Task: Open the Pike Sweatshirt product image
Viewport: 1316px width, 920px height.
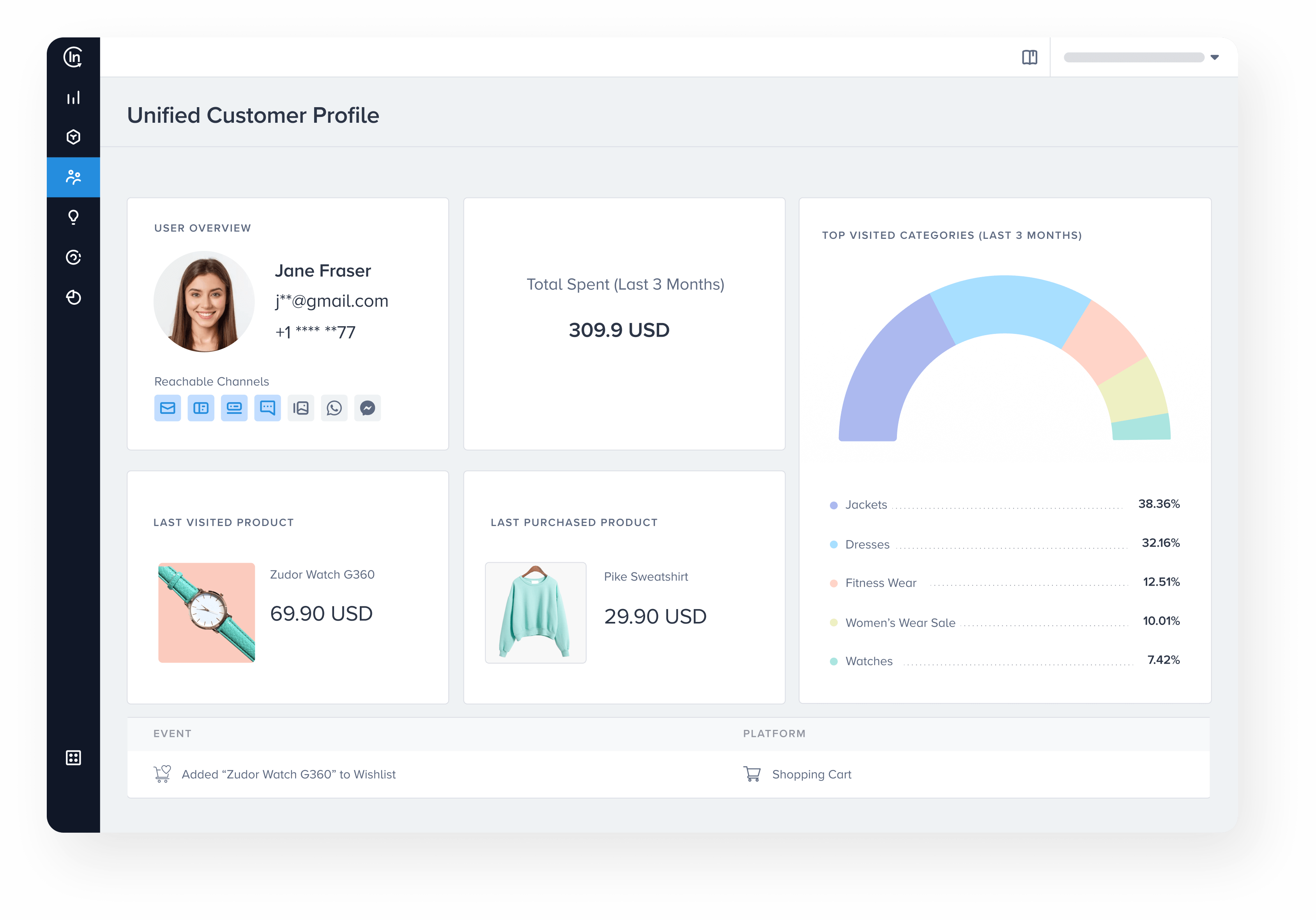Action: click(535, 613)
